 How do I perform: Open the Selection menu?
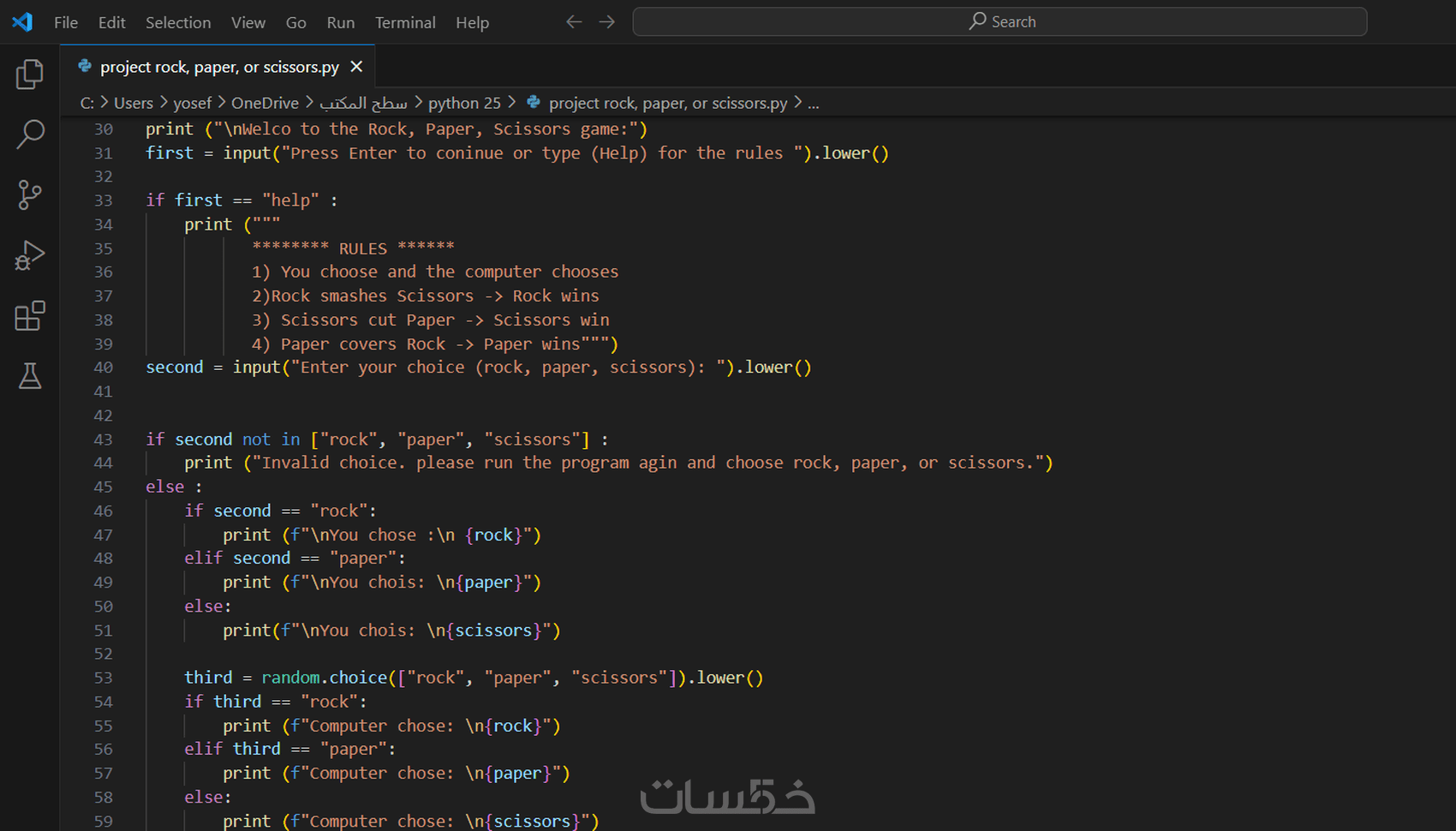(178, 22)
